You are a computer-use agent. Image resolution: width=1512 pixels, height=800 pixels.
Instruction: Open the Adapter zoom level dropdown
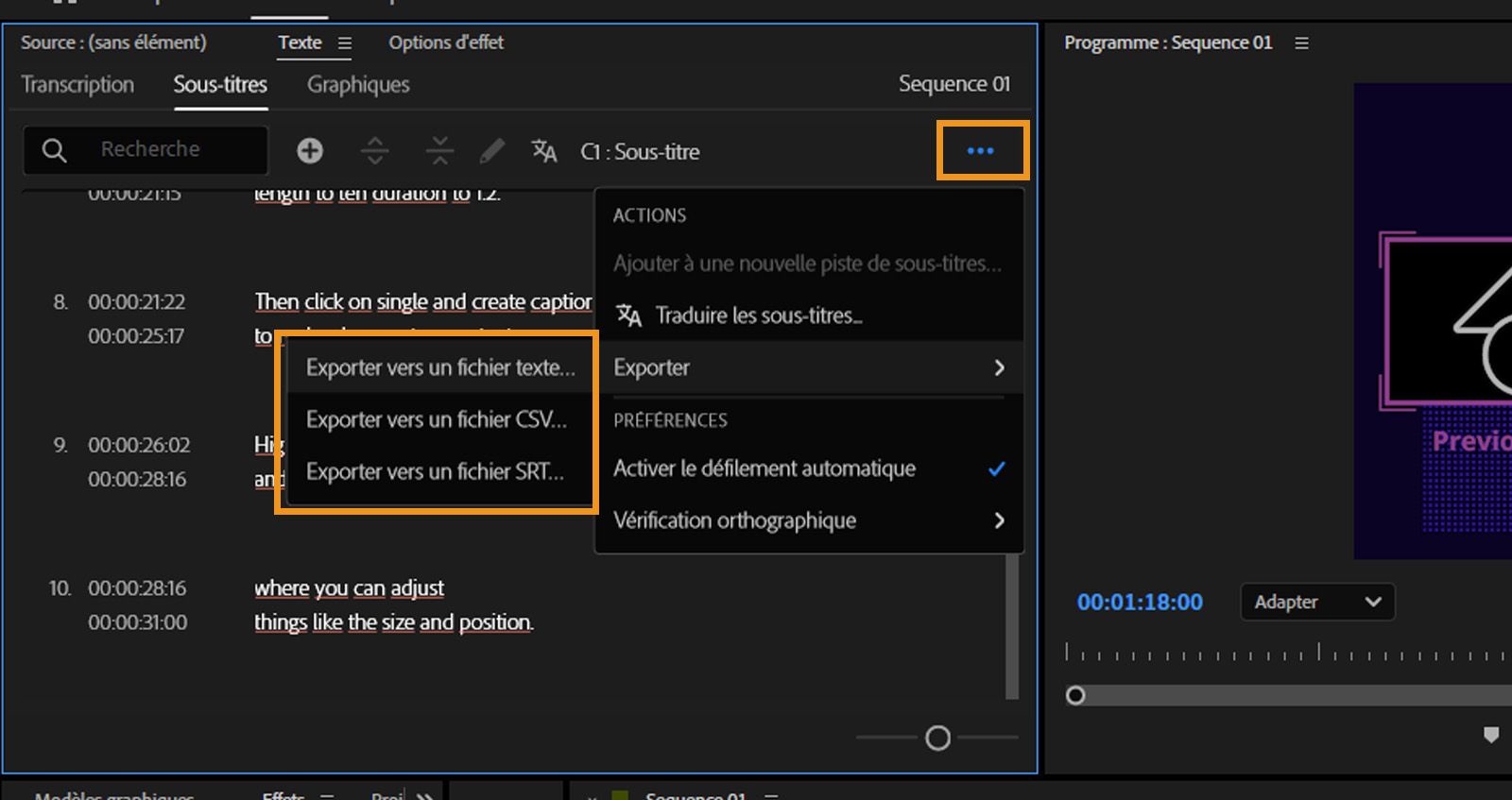(x=1317, y=602)
